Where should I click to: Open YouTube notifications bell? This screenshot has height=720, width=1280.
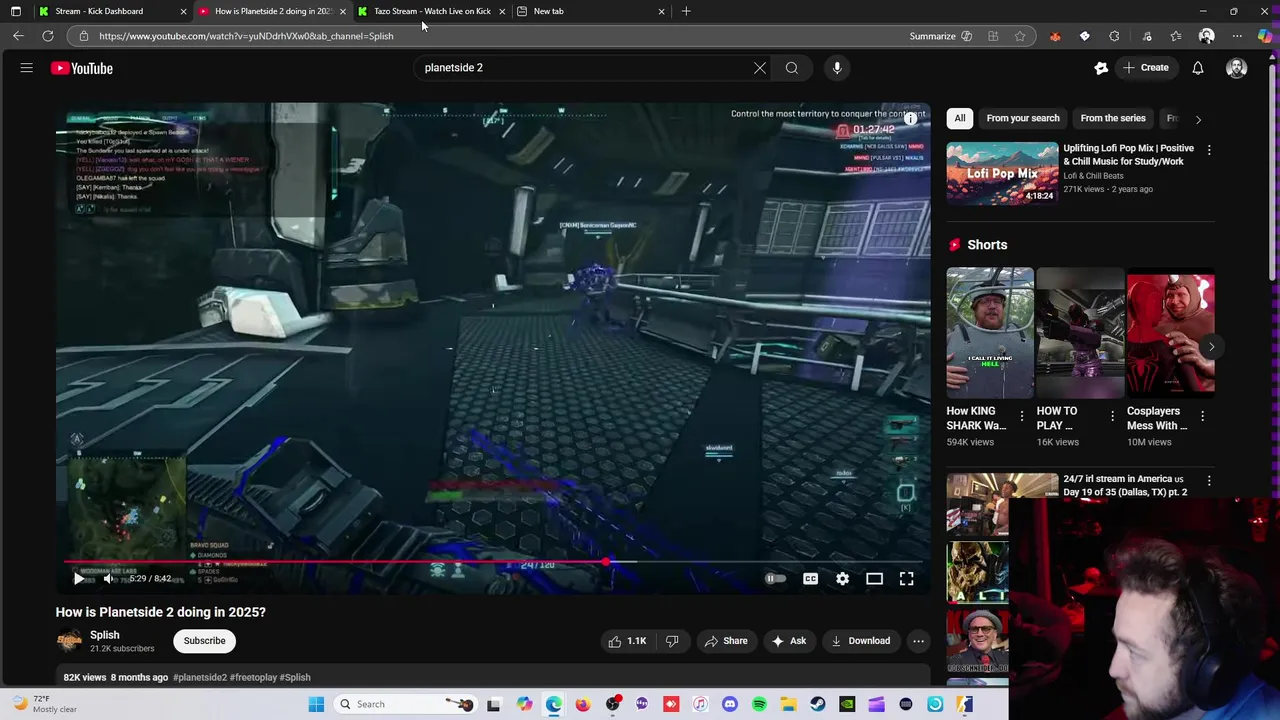[x=1198, y=68]
